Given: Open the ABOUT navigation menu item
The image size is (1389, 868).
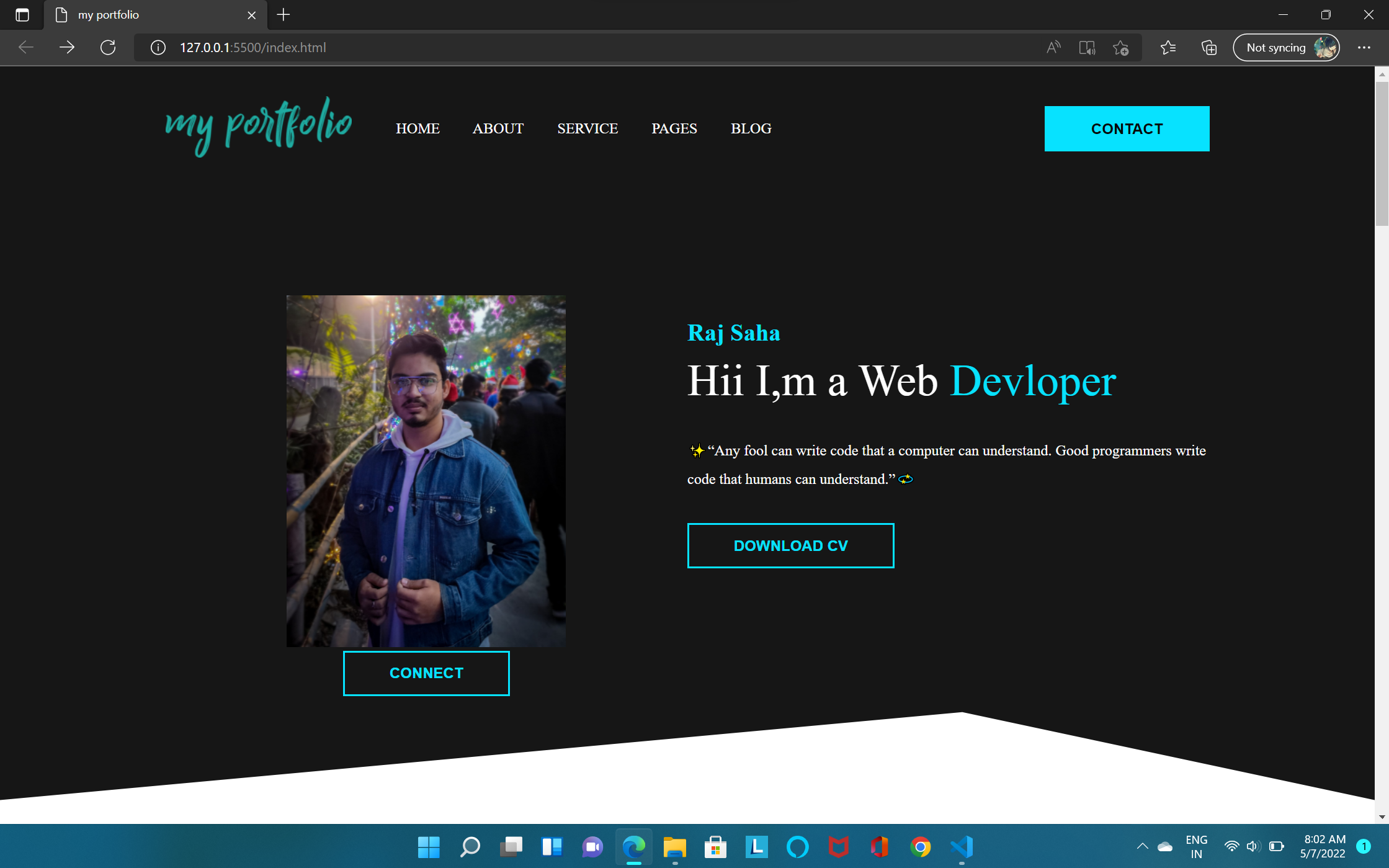Looking at the screenshot, I should pyautogui.click(x=498, y=128).
